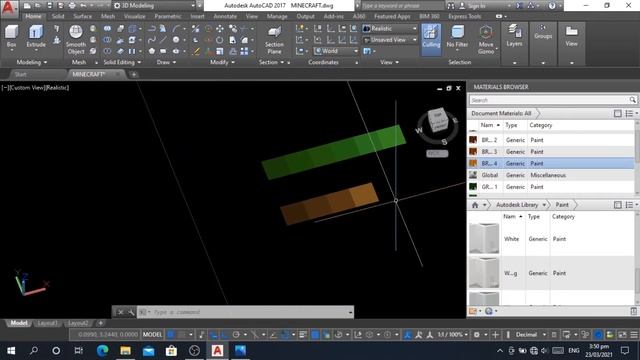The height and width of the screenshot is (360, 640).
Task: Select the GR... 1 green material swatch
Action: 473,187
